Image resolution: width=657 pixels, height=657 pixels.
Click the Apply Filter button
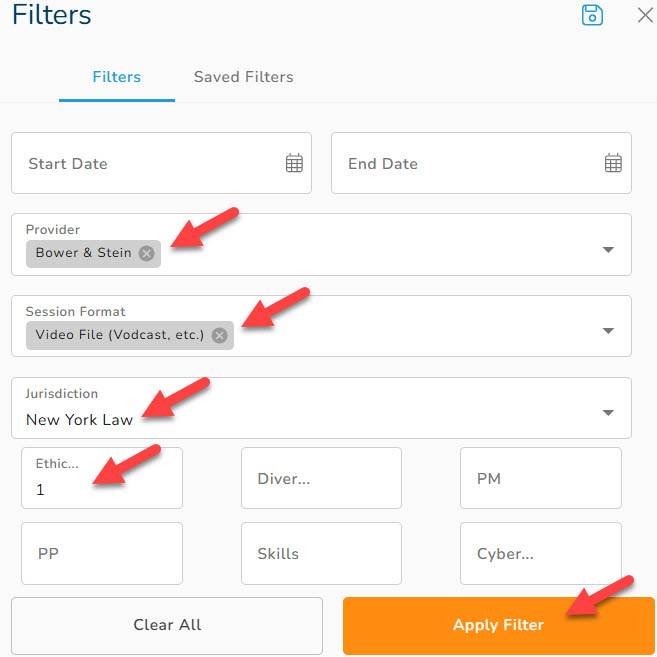point(498,625)
